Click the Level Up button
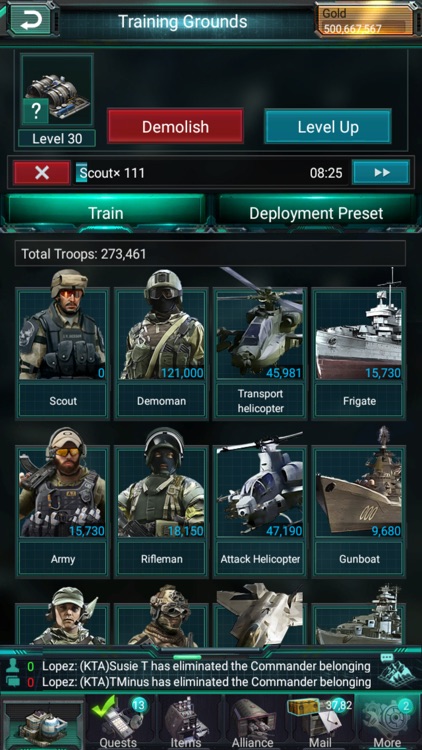 click(328, 126)
